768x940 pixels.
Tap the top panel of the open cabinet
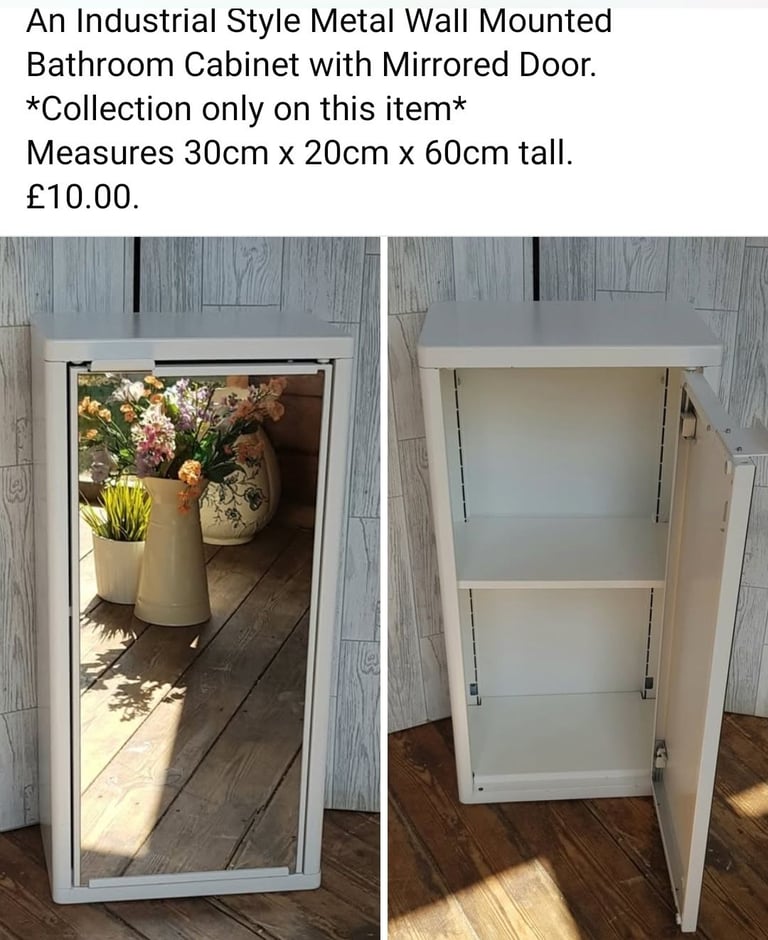pyautogui.click(x=569, y=333)
